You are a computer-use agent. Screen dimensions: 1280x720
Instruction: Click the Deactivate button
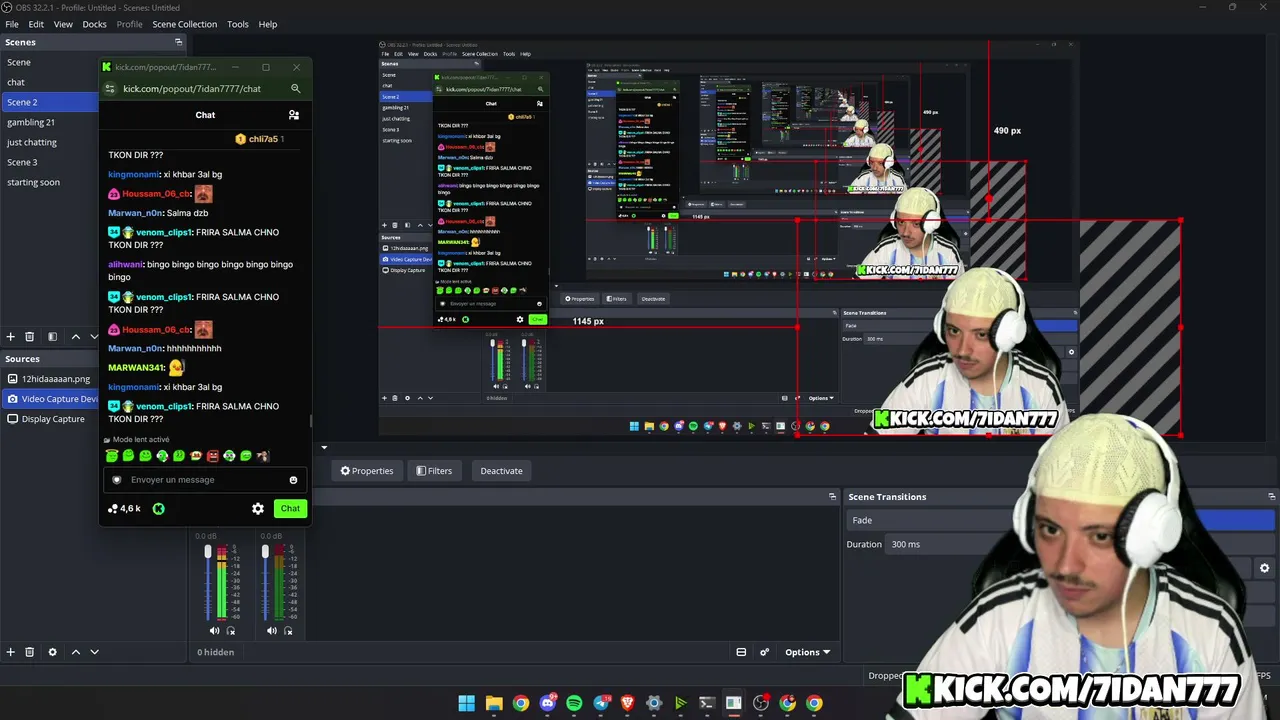(x=501, y=471)
